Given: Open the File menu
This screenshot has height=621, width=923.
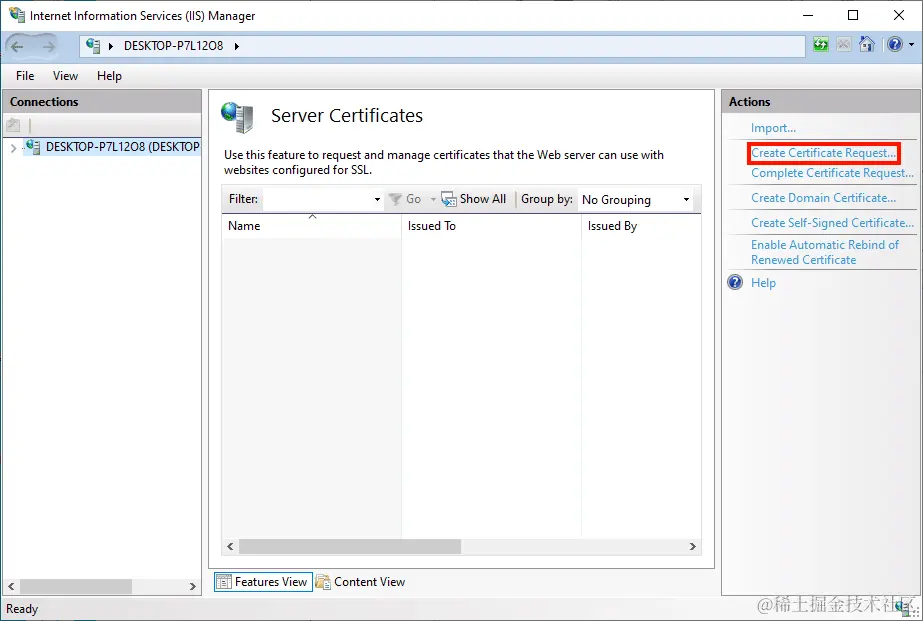Looking at the screenshot, I should pyautogui.click(x=25, y=76).
